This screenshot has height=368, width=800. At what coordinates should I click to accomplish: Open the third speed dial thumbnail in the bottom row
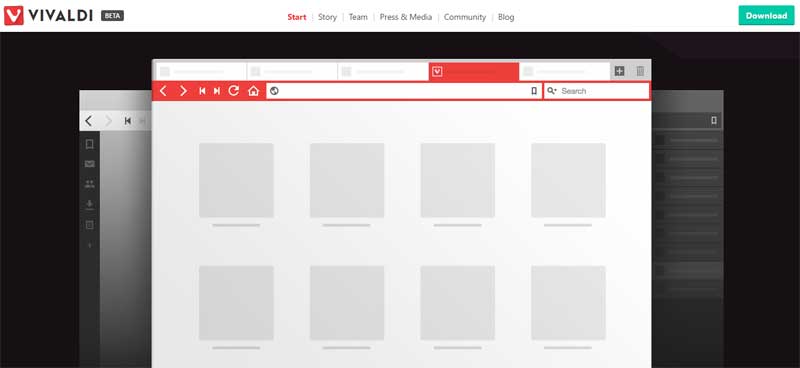458,303
